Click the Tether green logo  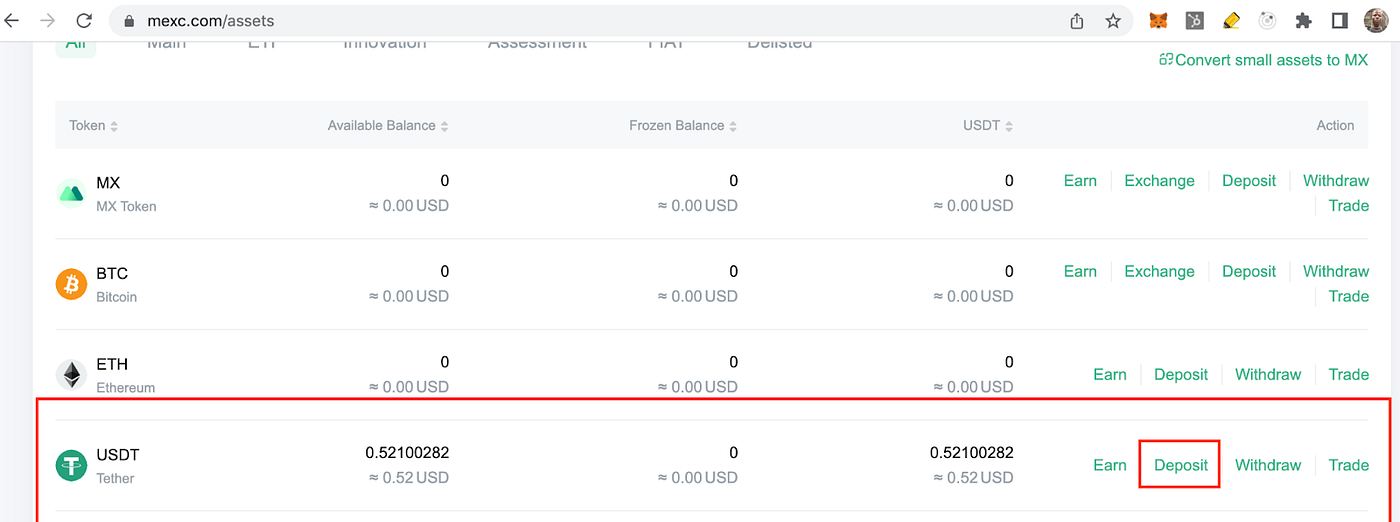point(71,465)
